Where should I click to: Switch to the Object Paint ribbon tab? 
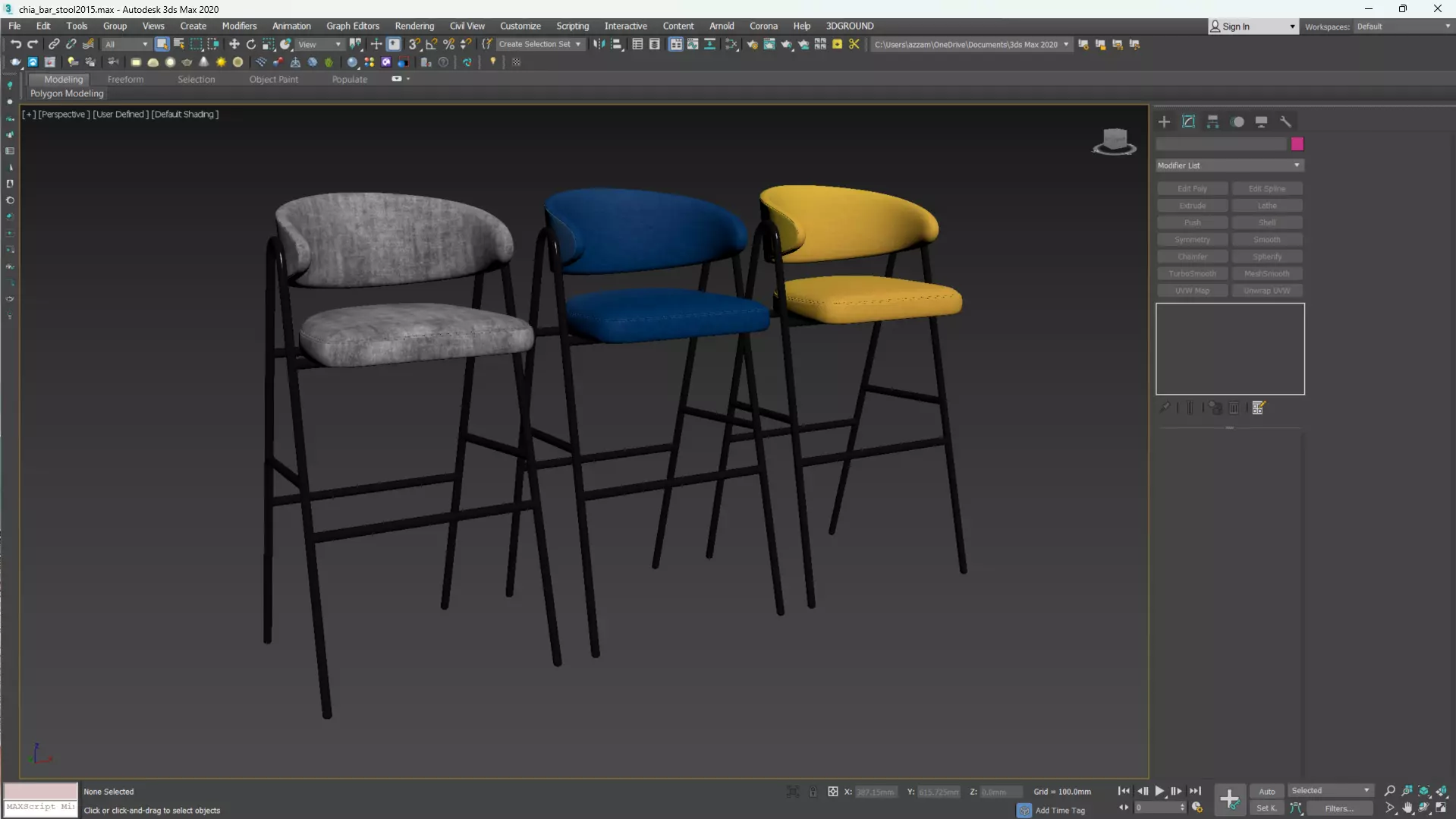point(273,79)
